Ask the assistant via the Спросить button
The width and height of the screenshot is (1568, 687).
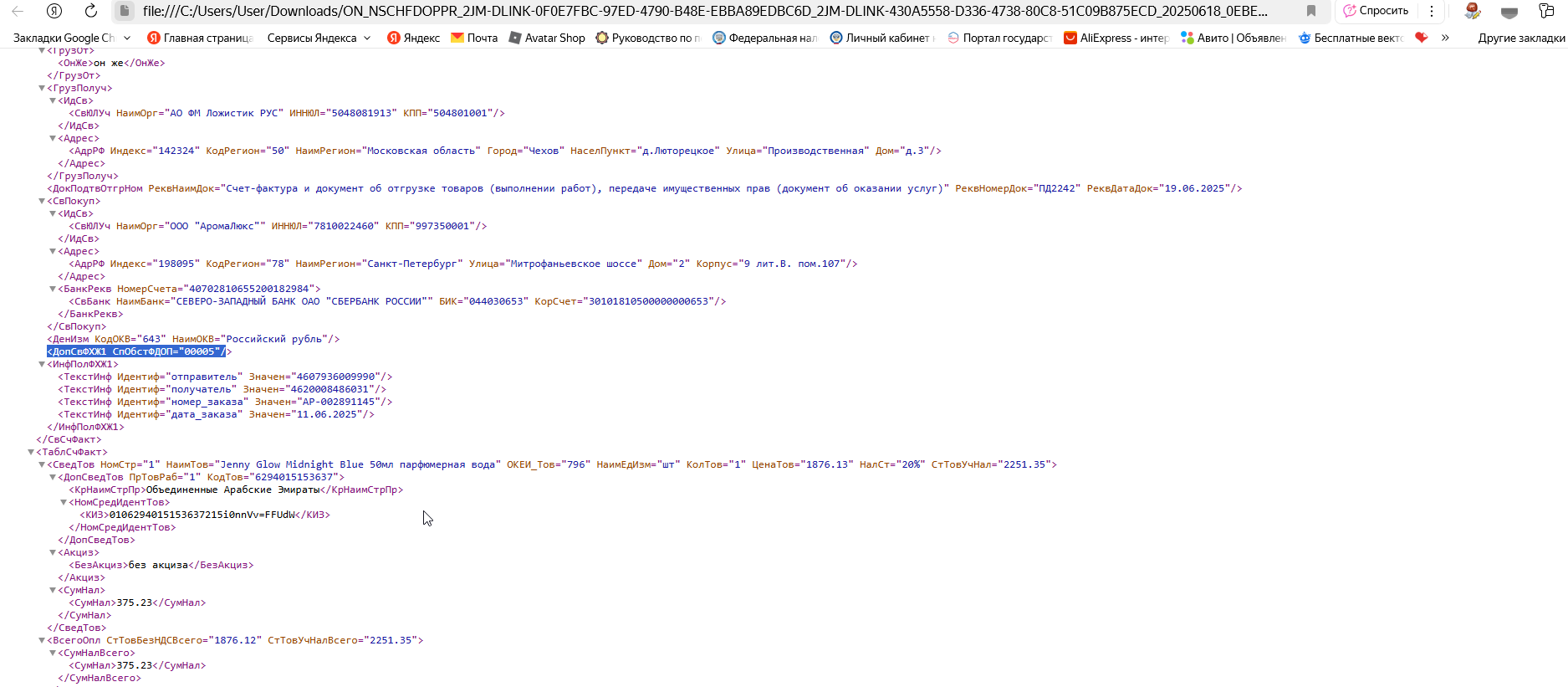pyautogui.click(x=1376, y=11)
